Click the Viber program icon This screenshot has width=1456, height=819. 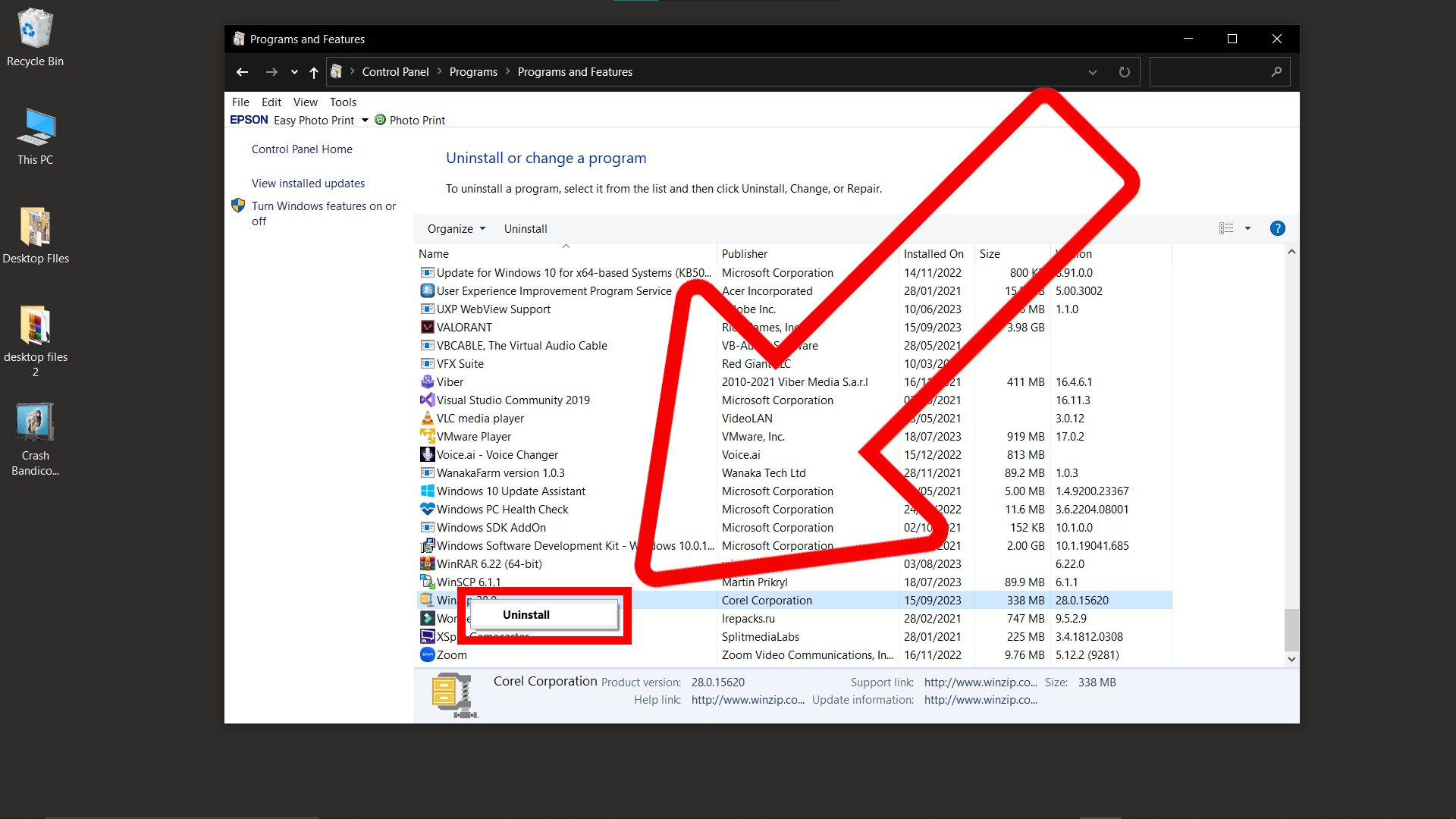click(428, 381)
